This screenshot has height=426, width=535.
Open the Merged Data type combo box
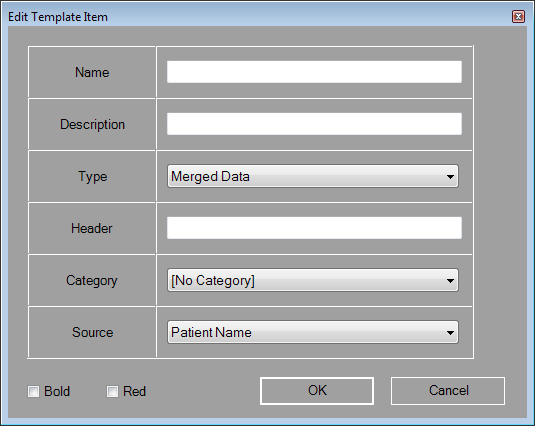pos(313,176)
